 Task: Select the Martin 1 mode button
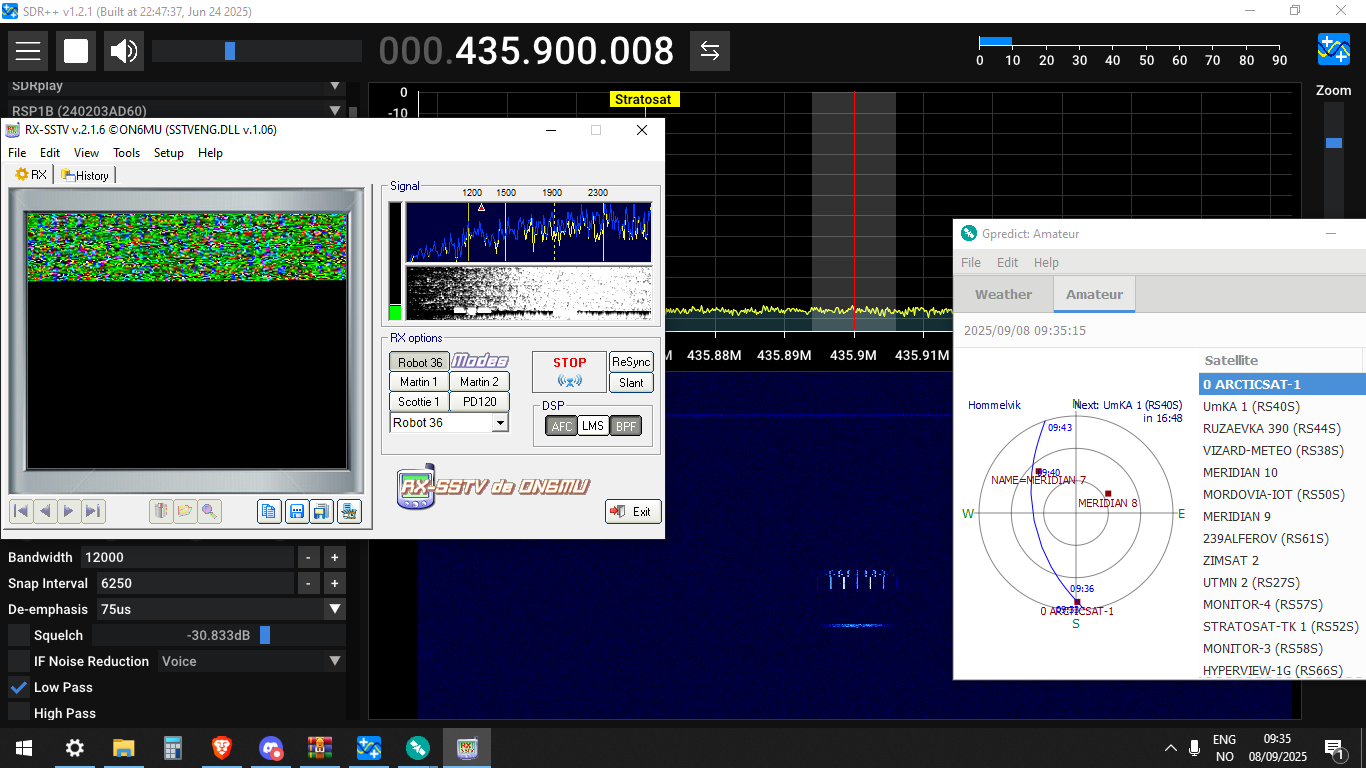tap(419, 381)
